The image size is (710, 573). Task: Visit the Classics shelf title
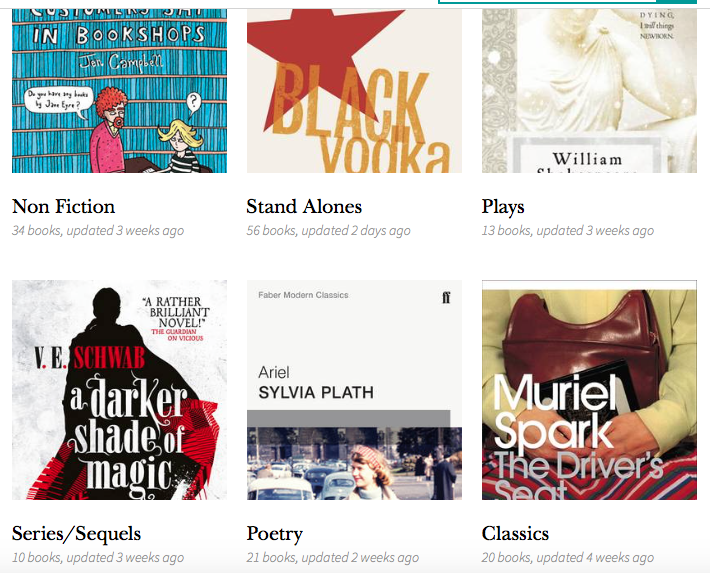515,533
